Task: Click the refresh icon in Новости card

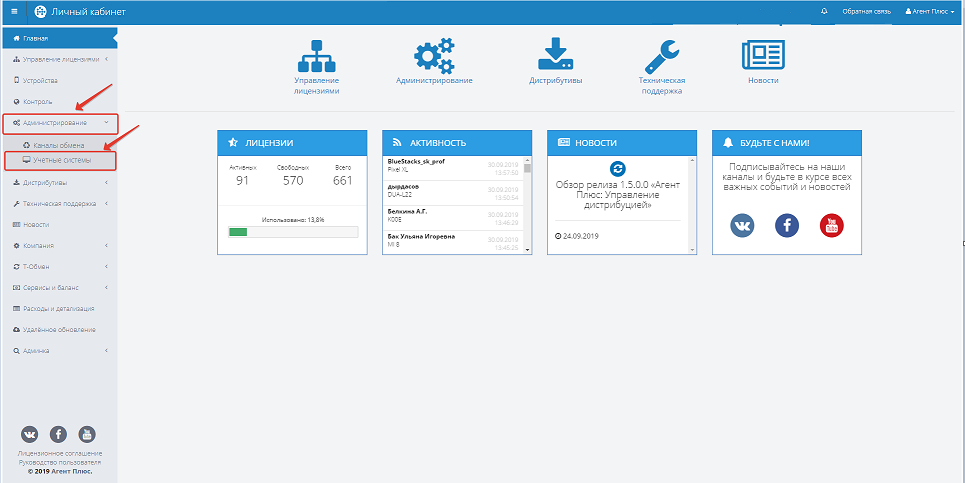Action: [617, 169]
